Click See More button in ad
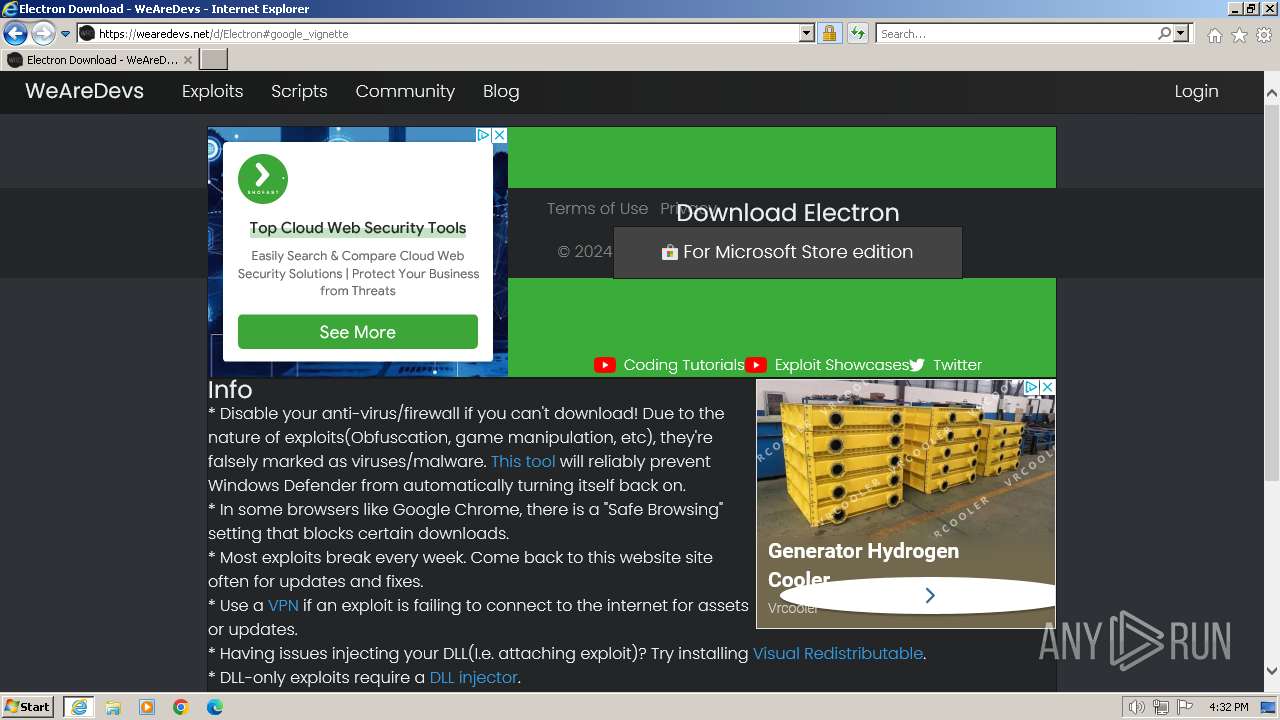 pyautogui.click(x=357, y=332)
